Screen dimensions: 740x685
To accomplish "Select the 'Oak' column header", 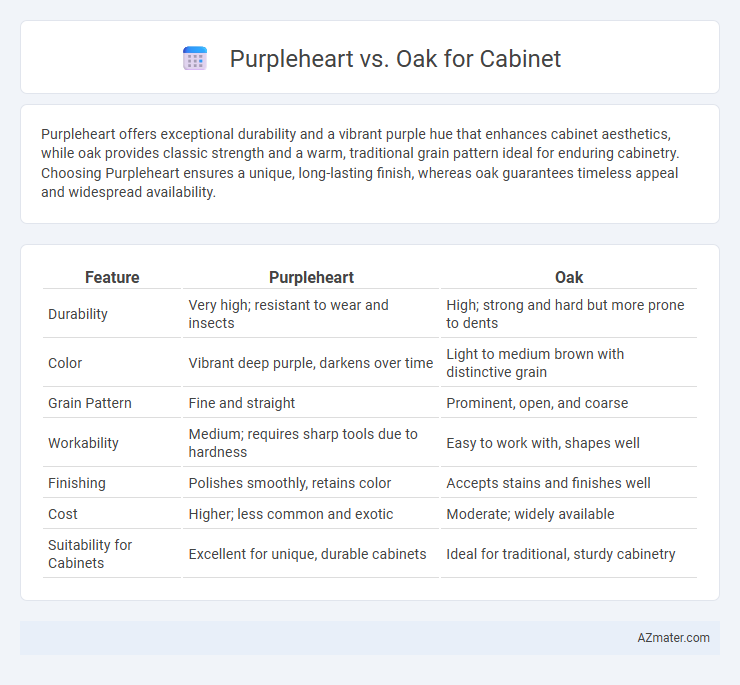I will pyautogui.click(x=569, y=277).
